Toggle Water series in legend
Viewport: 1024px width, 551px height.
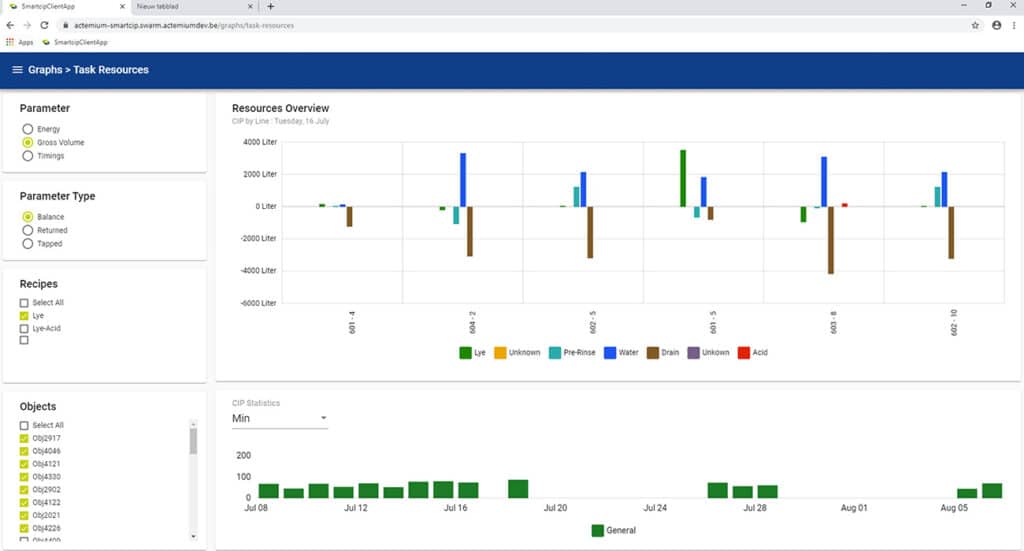[x=621, y=353]
